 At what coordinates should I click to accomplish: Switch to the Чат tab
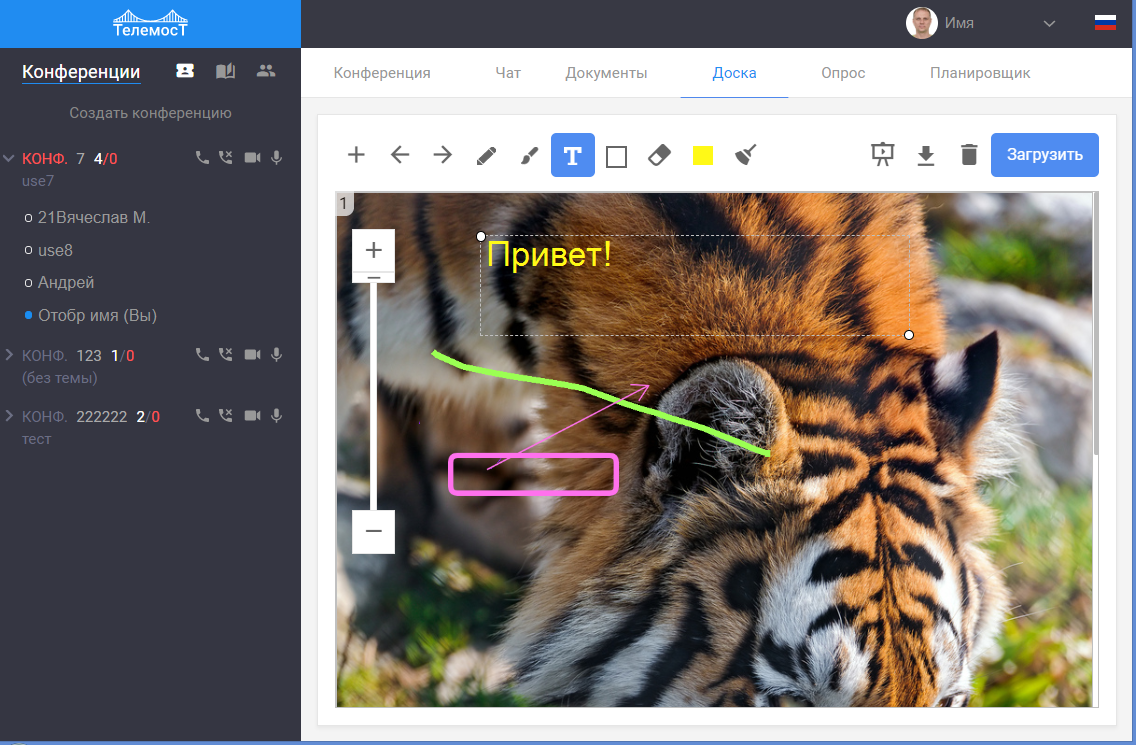[508, 73]
